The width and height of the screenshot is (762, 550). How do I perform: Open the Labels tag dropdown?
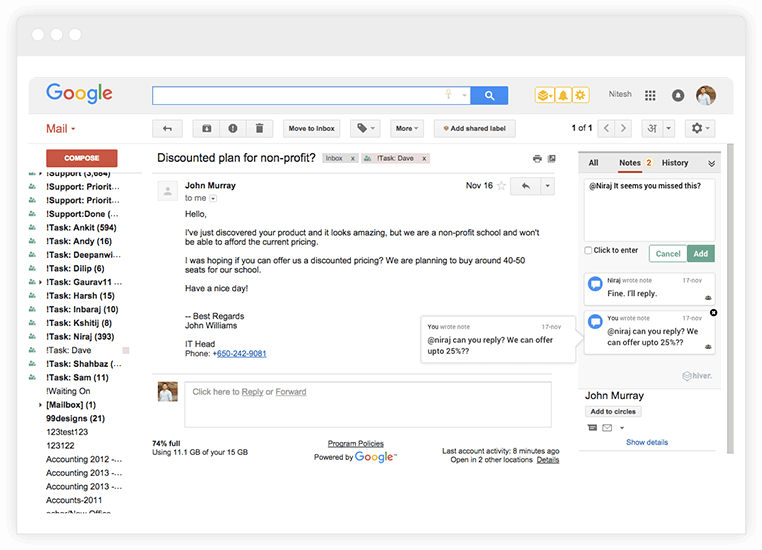pyautogui.click(x=365, y=128)
